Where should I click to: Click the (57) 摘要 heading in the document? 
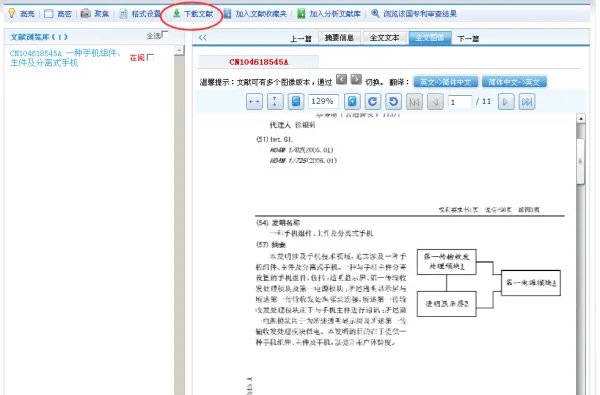[x=271, y=245]
